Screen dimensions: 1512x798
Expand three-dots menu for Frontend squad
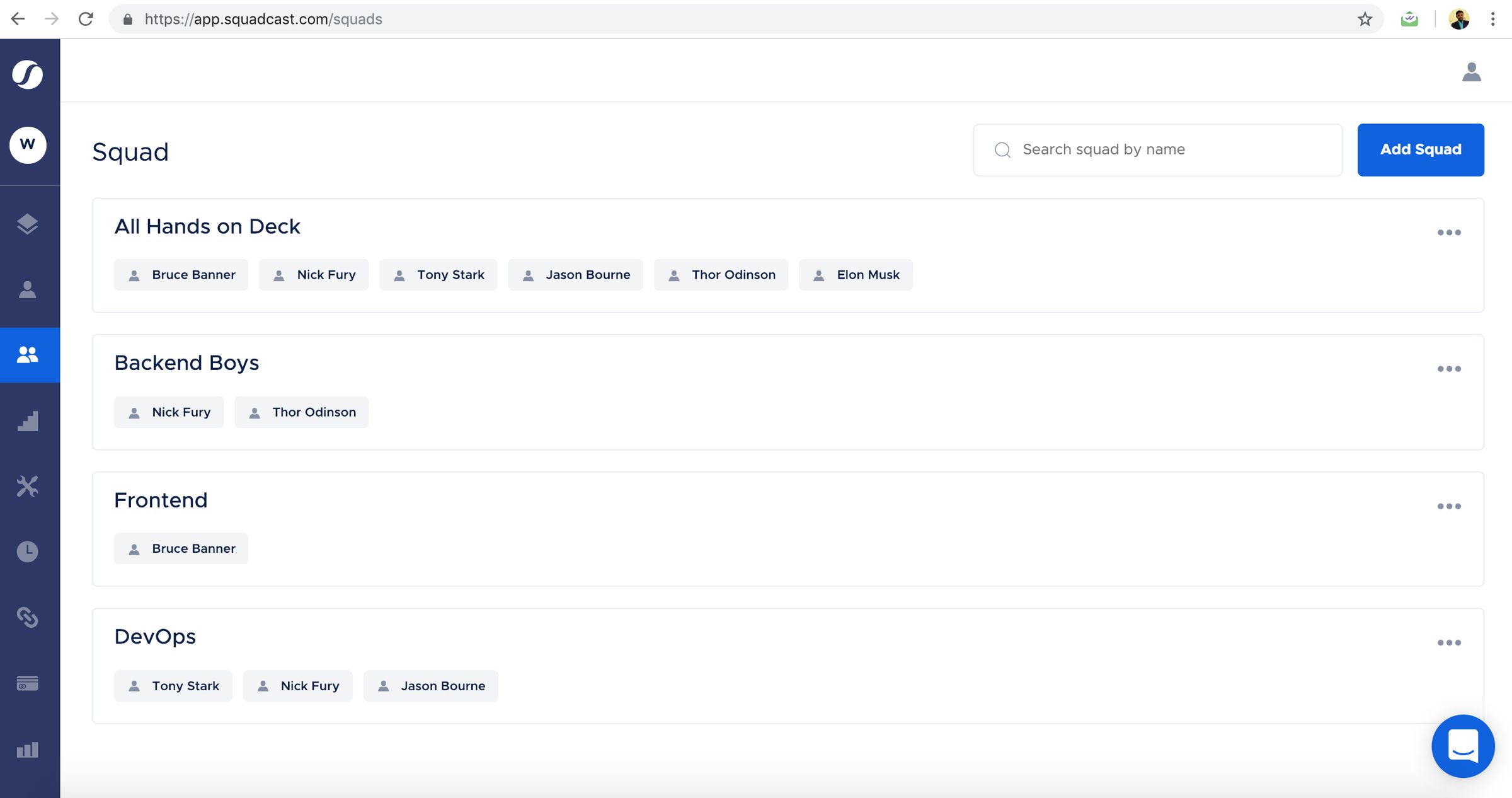[x=1449, y=506]
